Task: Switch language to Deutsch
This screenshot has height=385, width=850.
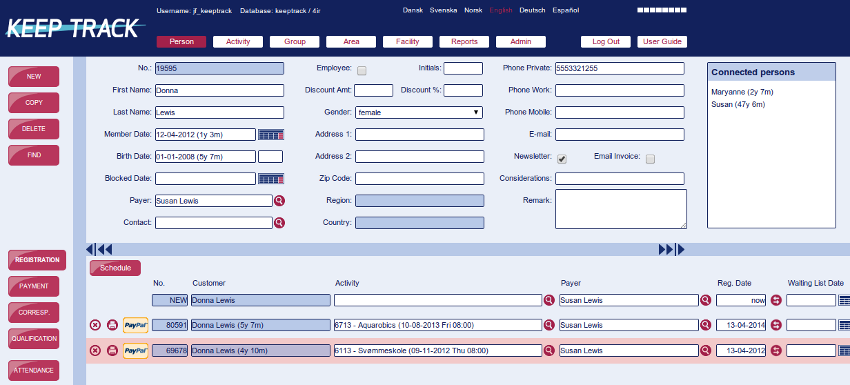Action: point(532,10)
